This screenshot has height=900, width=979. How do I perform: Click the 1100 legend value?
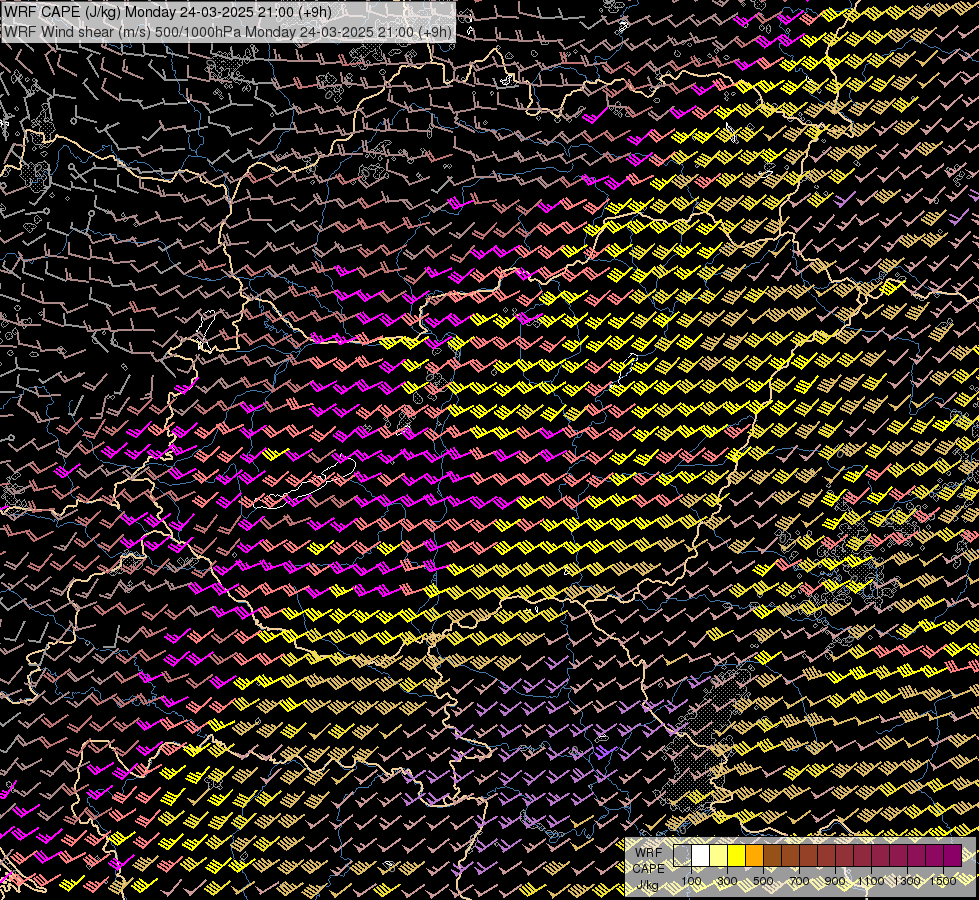pyautogui.click(x=871, y=881)
